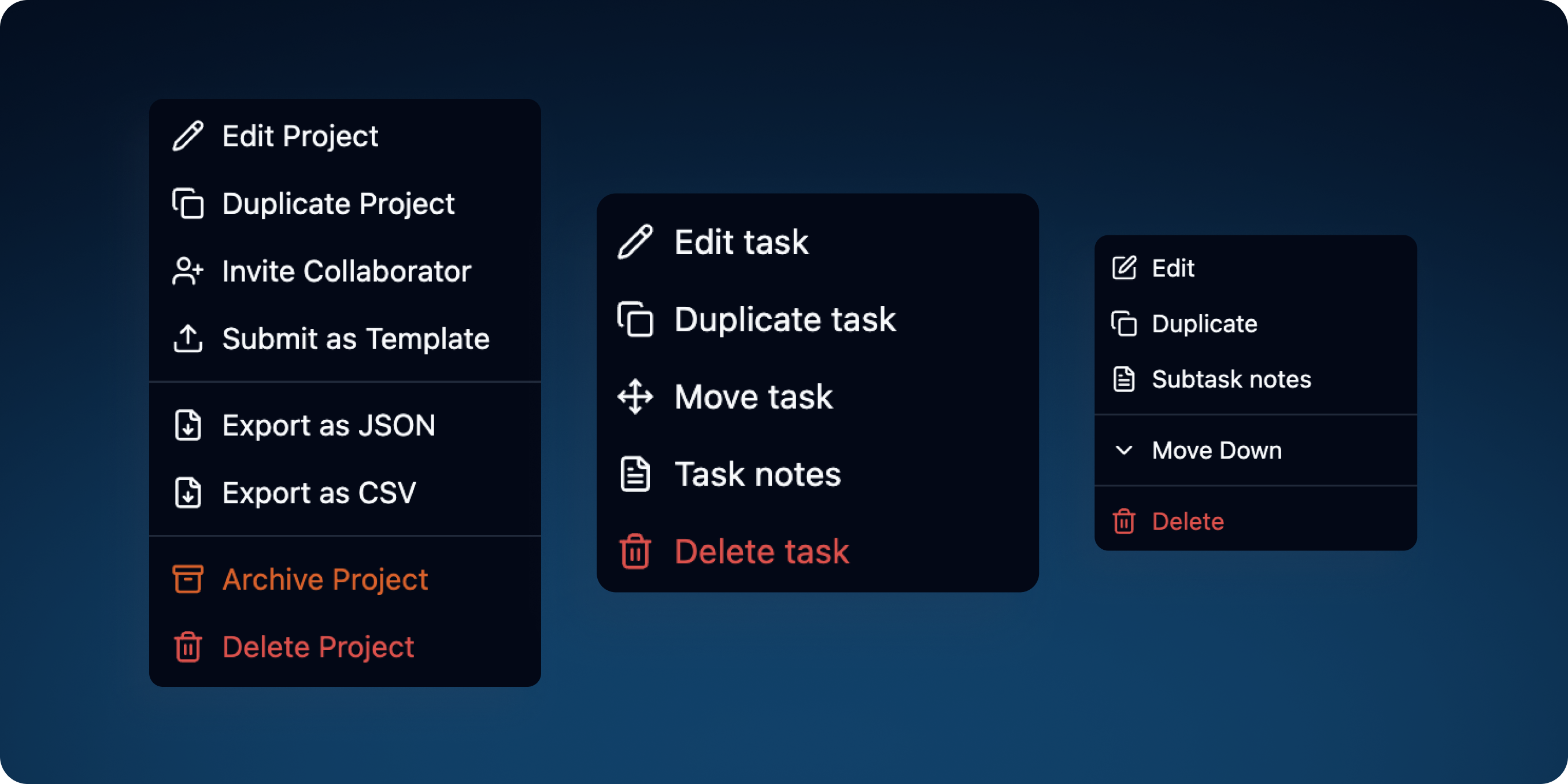Click the Archive Project label
The width and height of the screenshot is (1568, 784).
pyautogui.click(x=324, y=579)
